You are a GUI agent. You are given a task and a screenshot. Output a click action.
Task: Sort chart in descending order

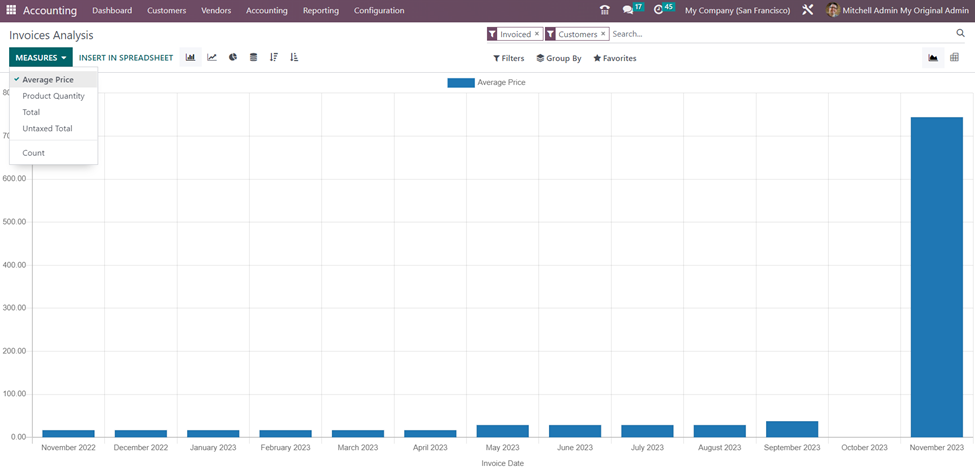274,58
